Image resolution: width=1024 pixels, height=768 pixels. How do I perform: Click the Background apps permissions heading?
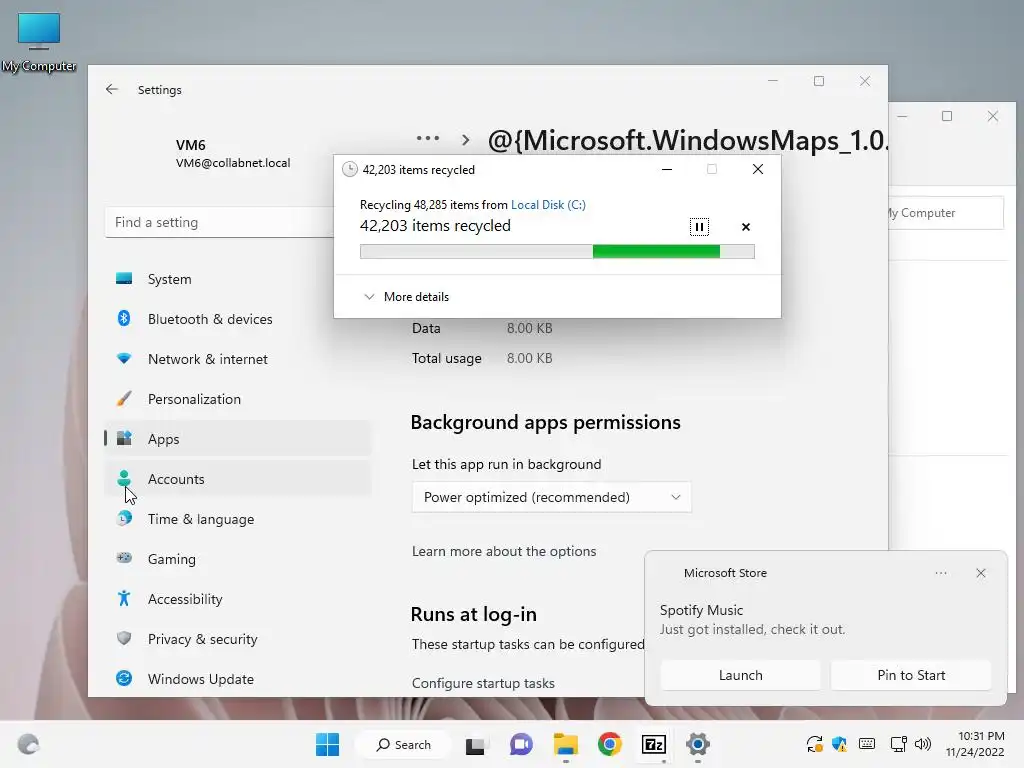(545, 423)
